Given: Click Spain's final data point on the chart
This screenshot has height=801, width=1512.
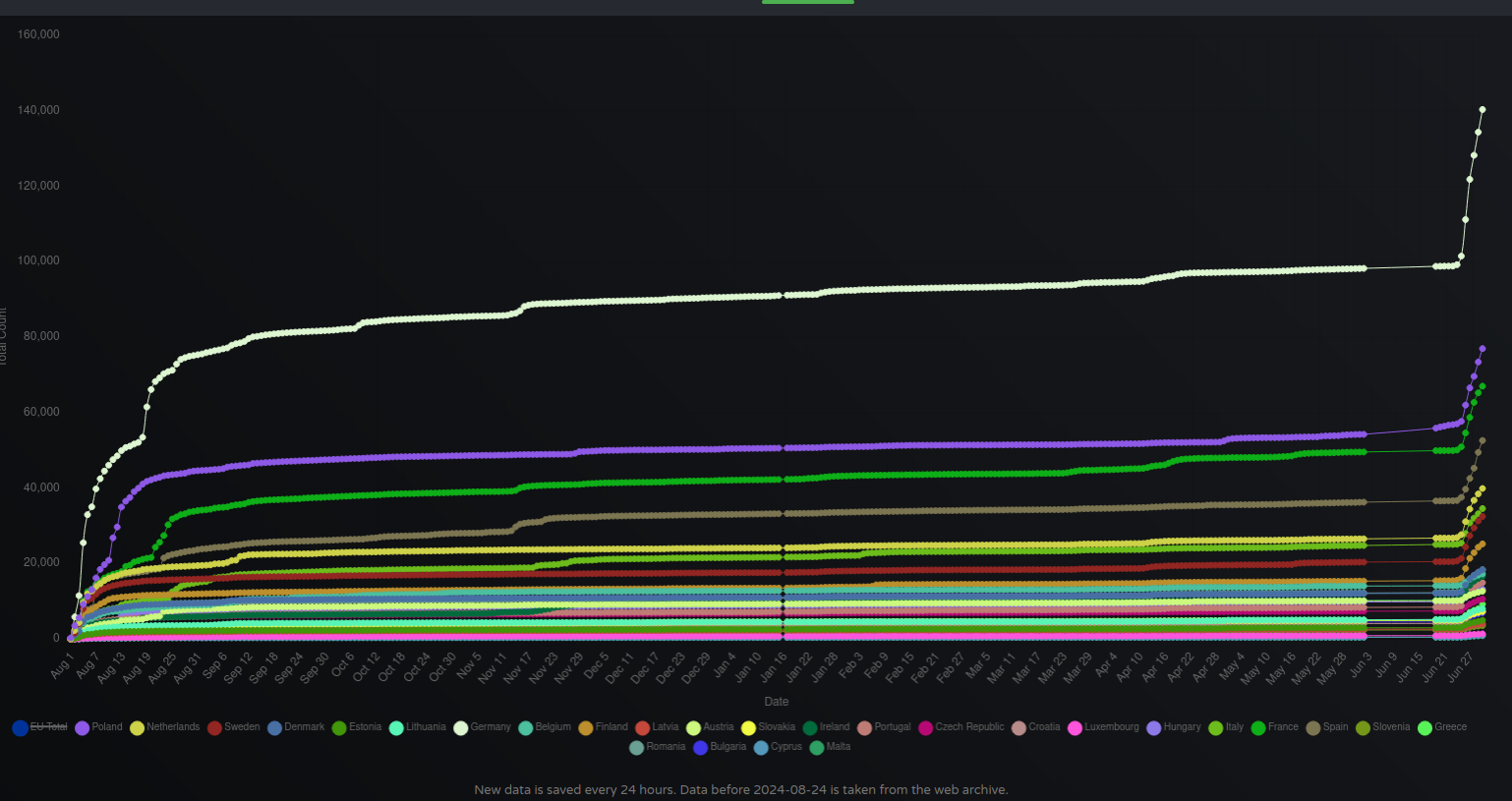Looking at the screenshot, I should [1483, 441].
